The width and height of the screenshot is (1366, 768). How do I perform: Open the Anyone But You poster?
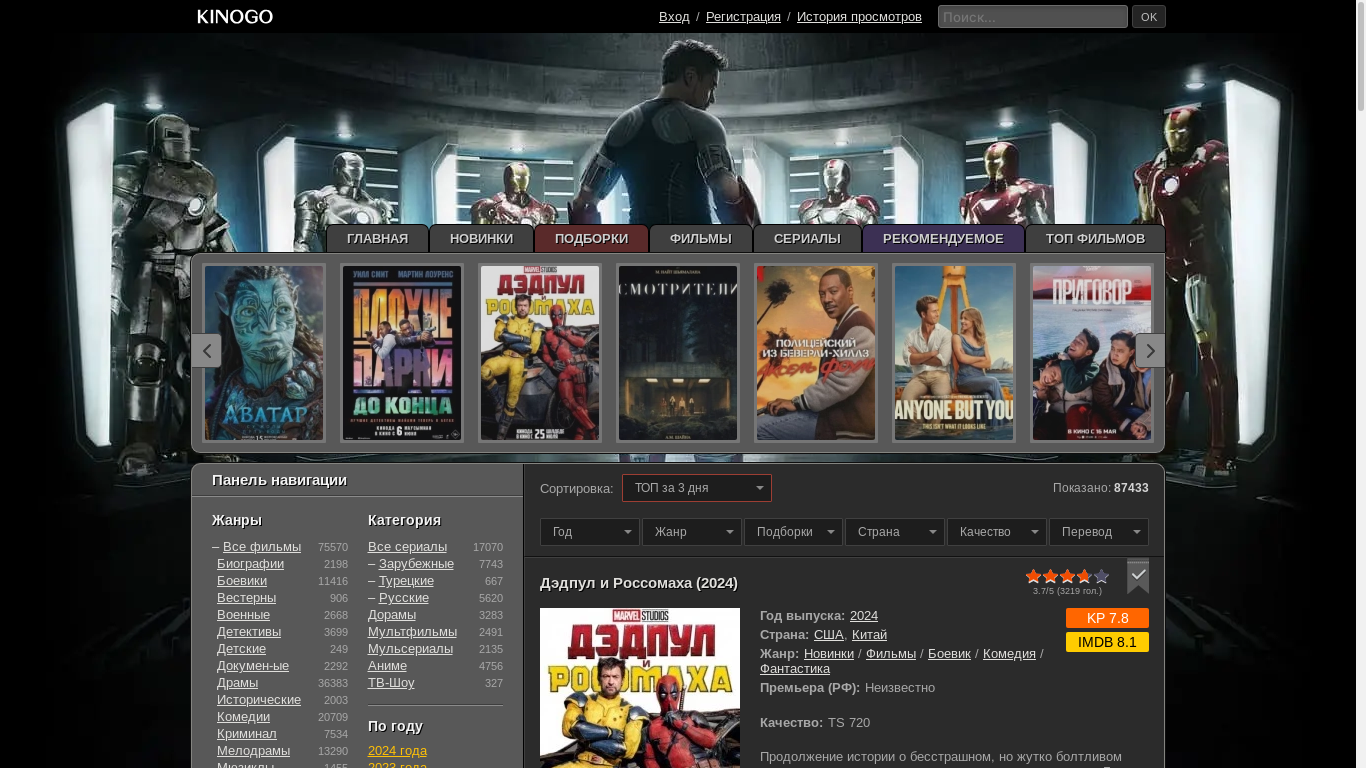(x=954, y=353)
